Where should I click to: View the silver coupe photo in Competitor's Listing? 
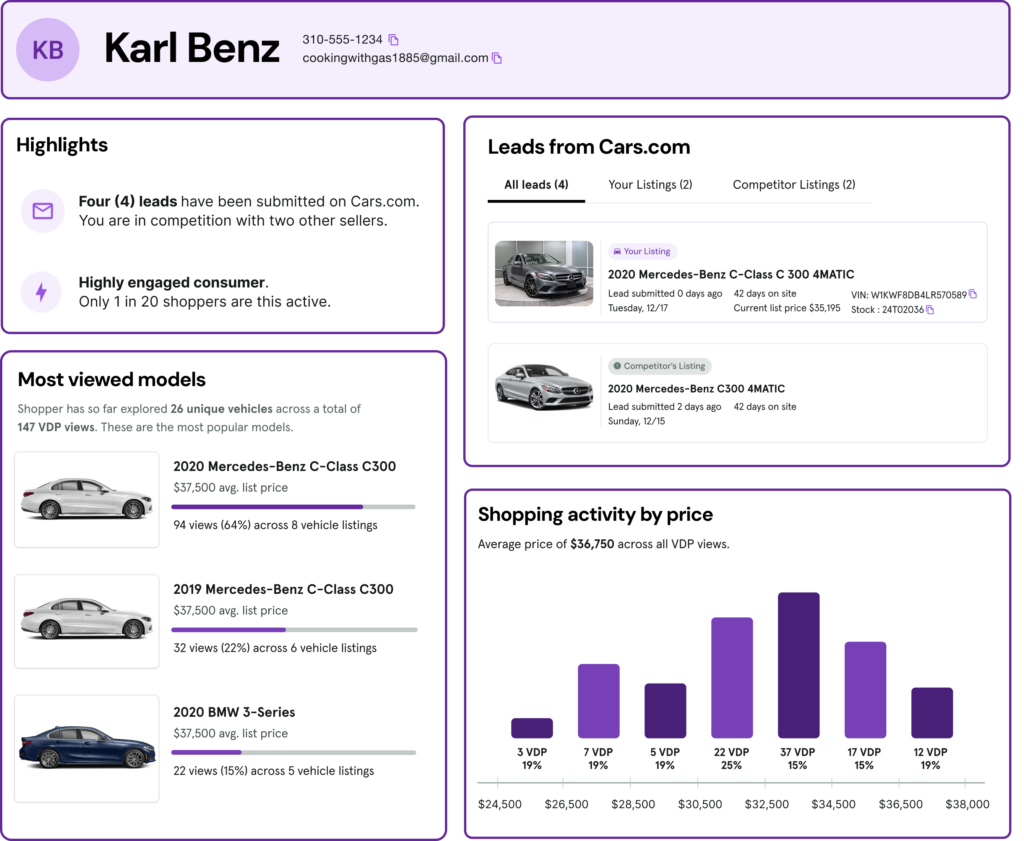click(544, 387)
